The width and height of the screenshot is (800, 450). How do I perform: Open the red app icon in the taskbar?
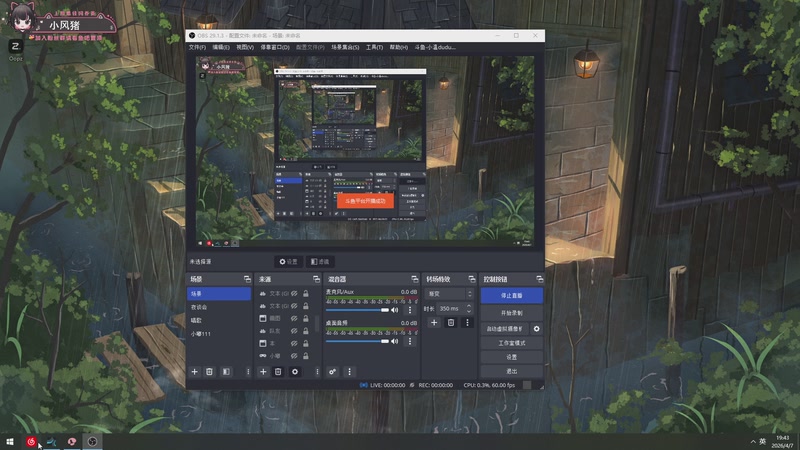click(x=31, y=442)
